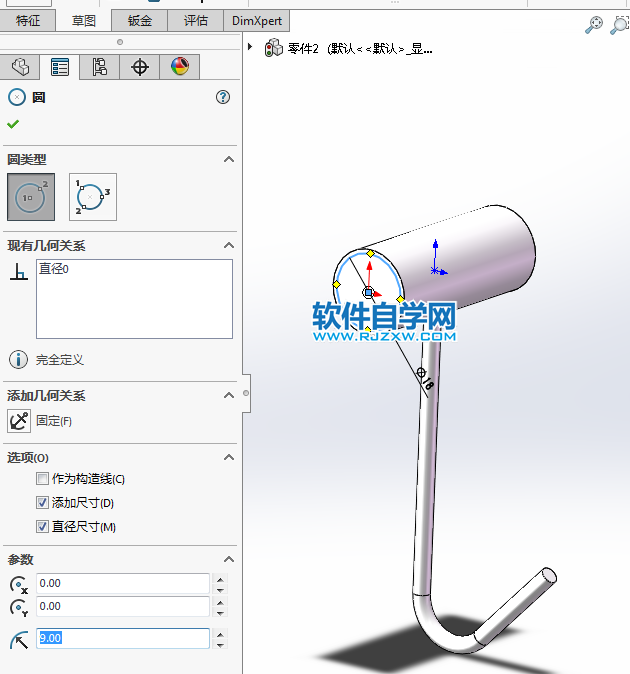
Task: Open the DimXpert tab
Action: pos(257,21)
